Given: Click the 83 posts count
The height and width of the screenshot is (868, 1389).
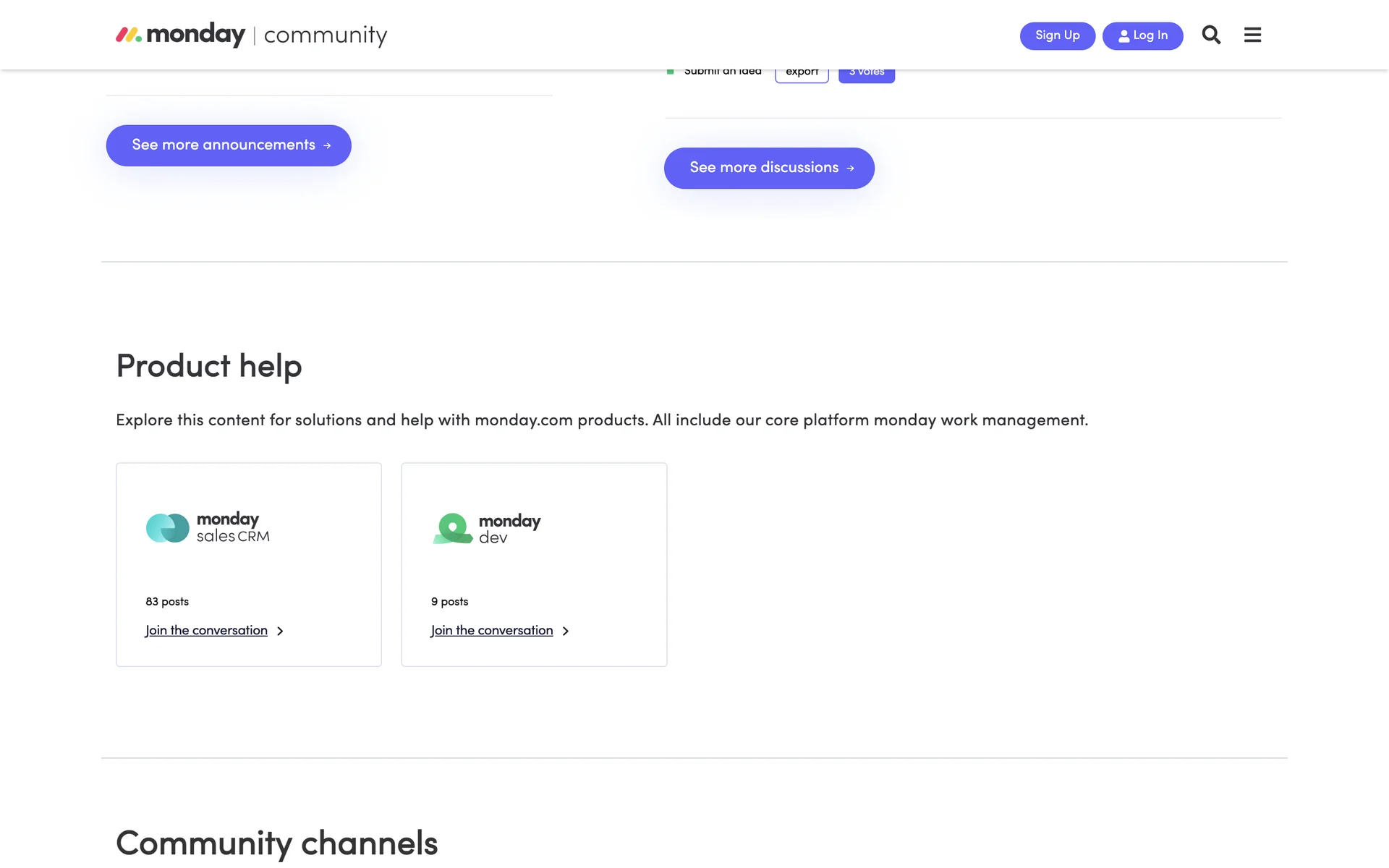Looking at the screenshot, I should coord(167,602).
